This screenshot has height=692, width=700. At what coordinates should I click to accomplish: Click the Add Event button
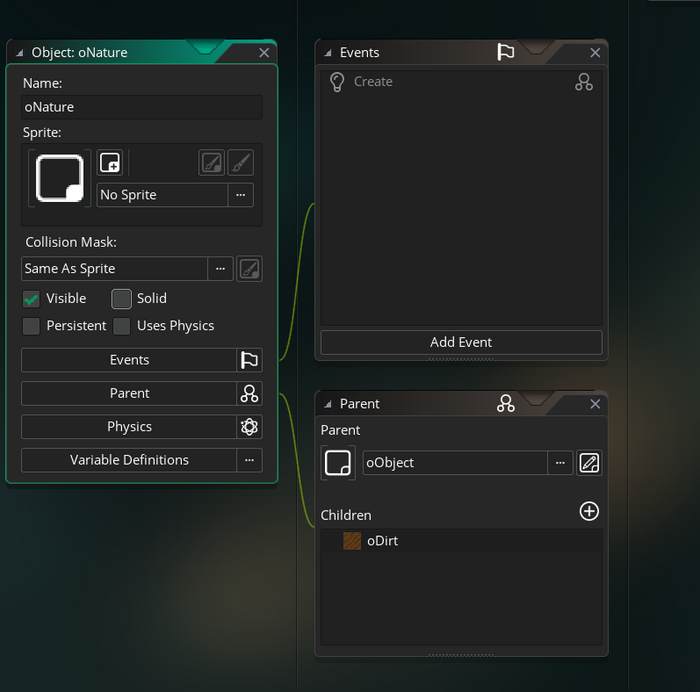tap(461, 342)
